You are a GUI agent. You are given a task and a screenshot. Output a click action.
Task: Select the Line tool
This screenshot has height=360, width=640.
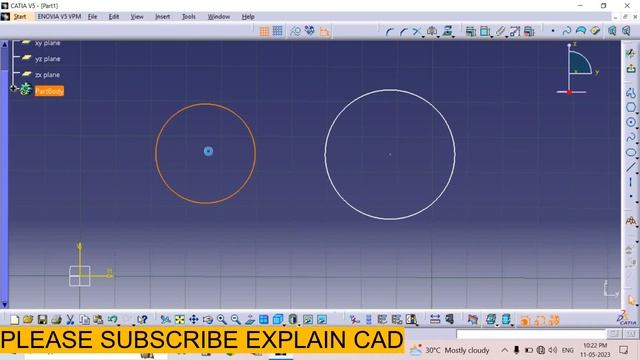[631, 167]
